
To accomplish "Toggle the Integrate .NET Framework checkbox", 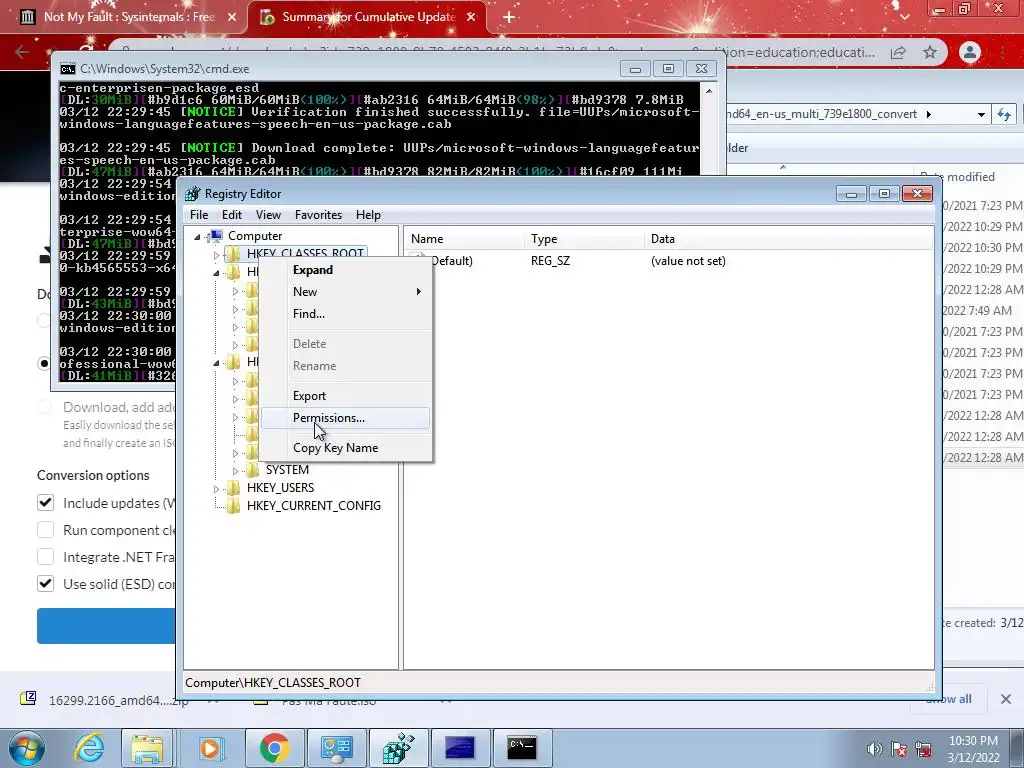I will click(45, 557).
